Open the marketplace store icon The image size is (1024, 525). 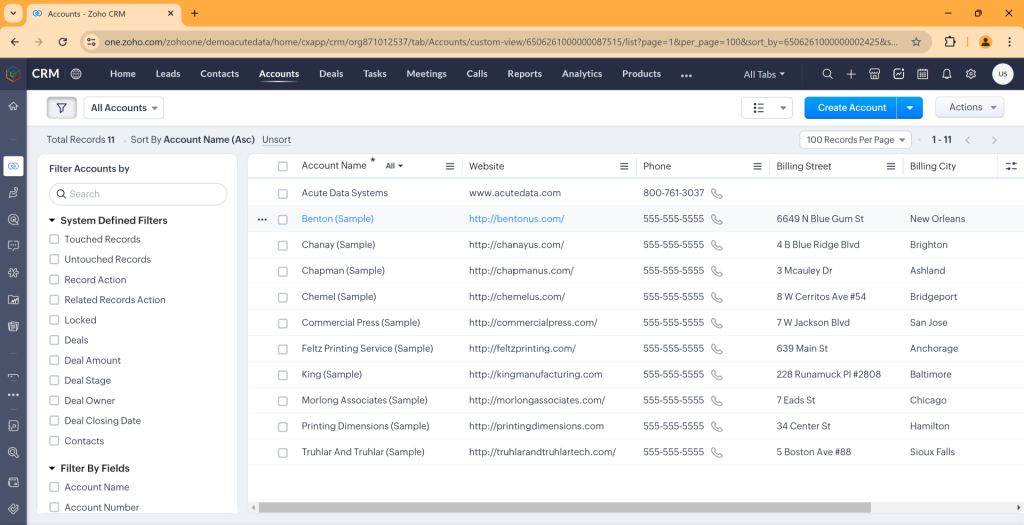[874, 74]
